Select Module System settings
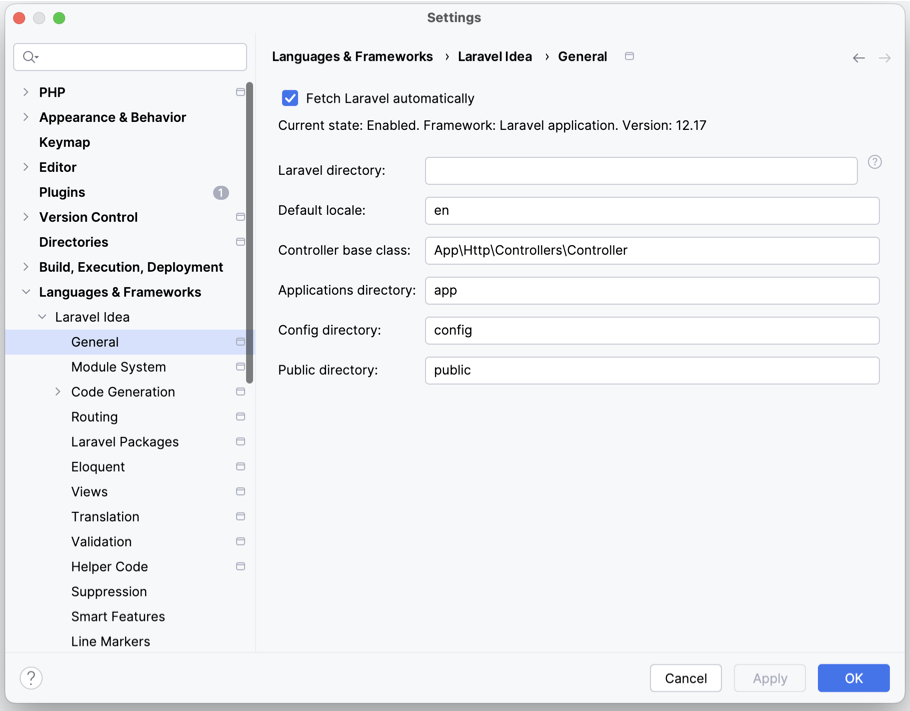910x711 pixels. coord(118,367)
